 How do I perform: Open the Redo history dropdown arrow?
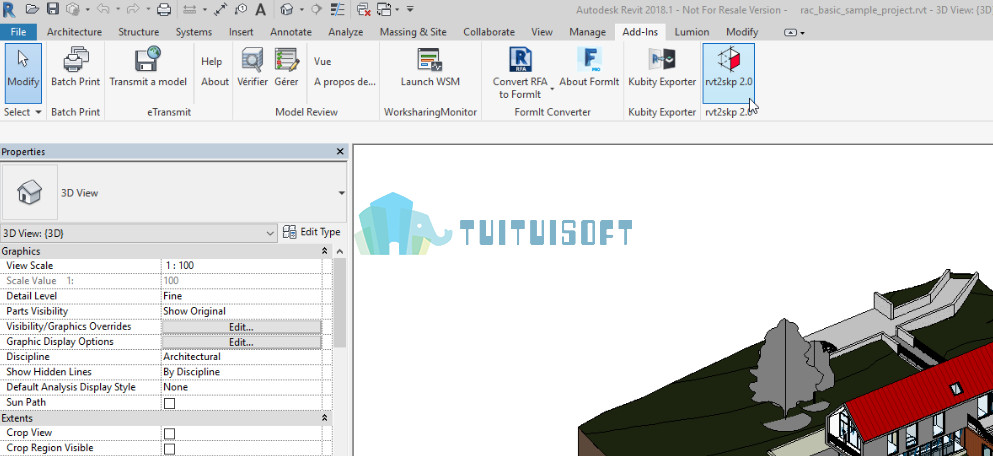(x=148, y=10)
